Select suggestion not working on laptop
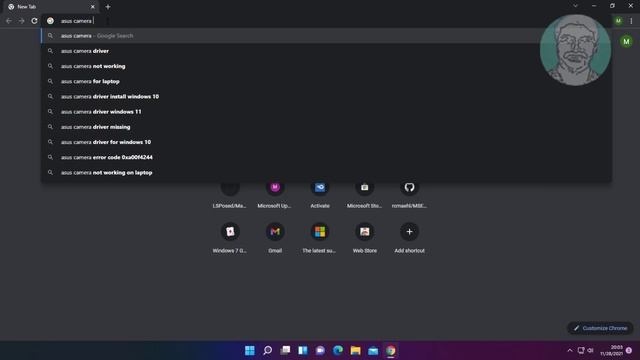Screen dimensions: 640x360 (326, 173)
